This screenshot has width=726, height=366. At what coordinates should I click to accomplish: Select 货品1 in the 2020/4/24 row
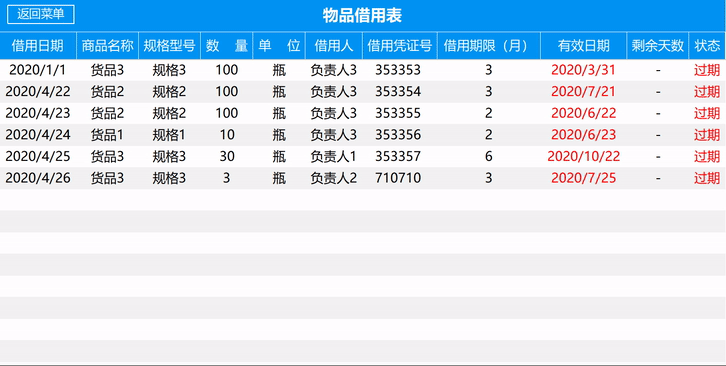pyautogui.click(x=107, y=134)
